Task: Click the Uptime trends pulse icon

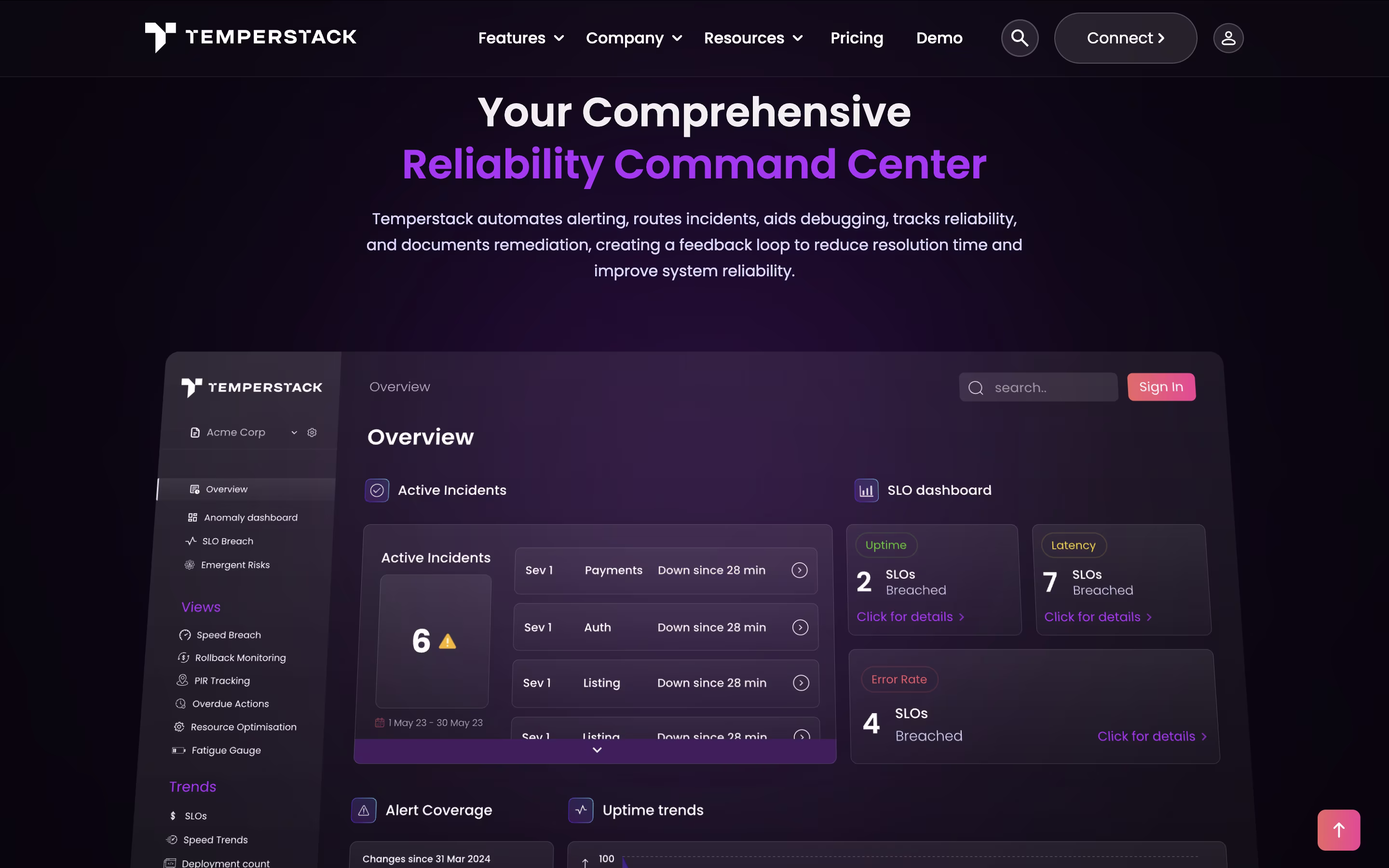Action: click(581, 810)
